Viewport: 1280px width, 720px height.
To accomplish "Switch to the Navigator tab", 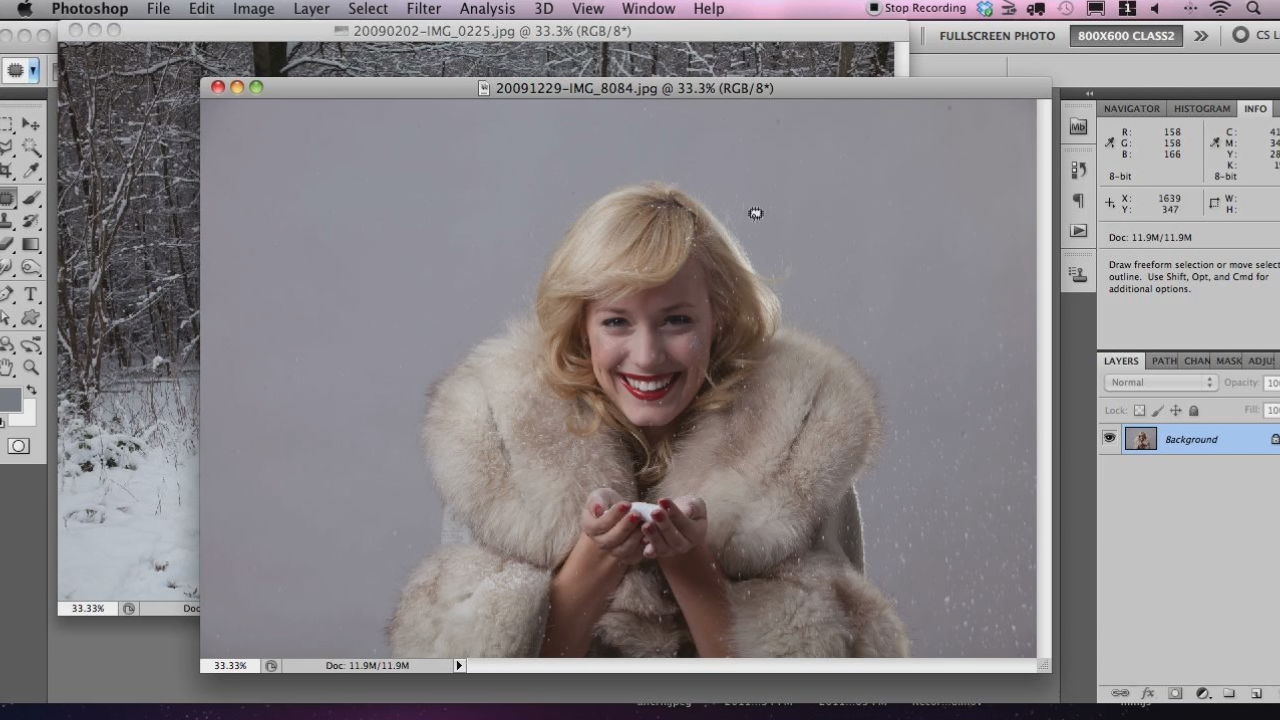I will pyautogui.click(x=1132, y=109).
